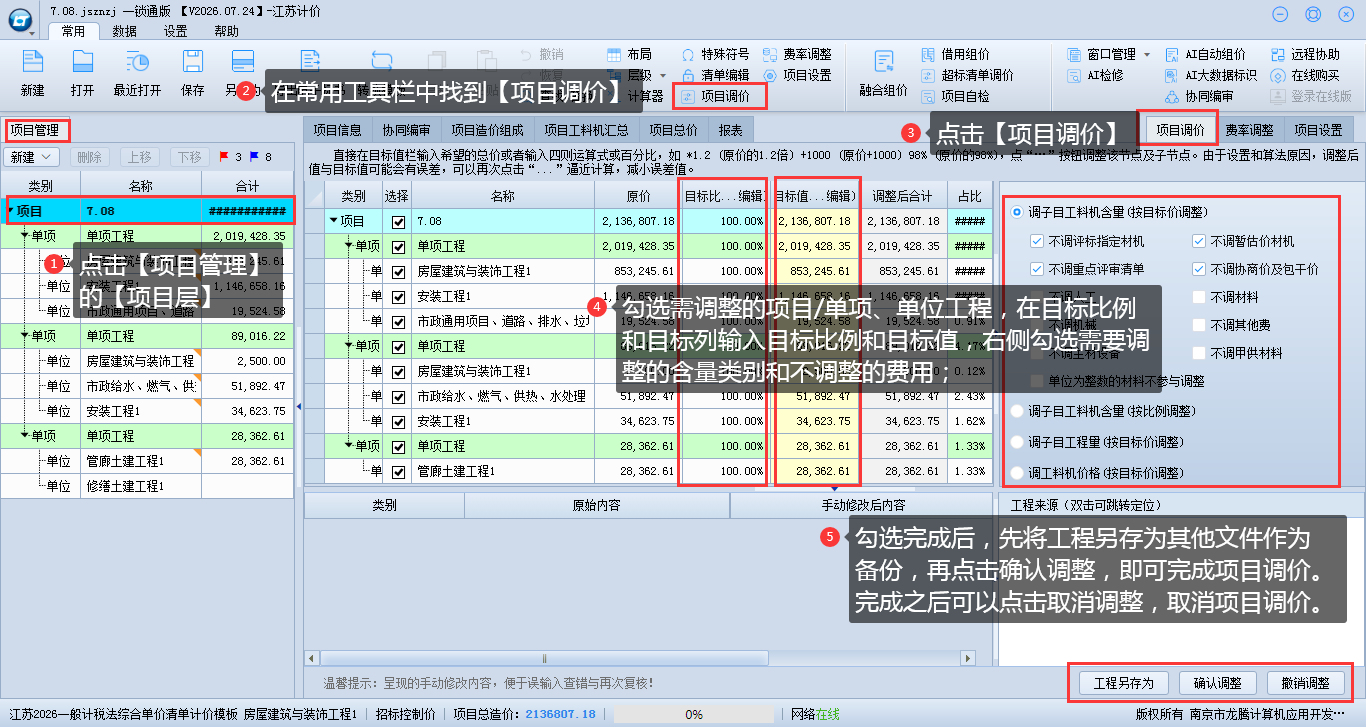This screenshot has width=1366, height=727.
Task: Click the 项目自检 icon
Action: (x=929, y=97)
